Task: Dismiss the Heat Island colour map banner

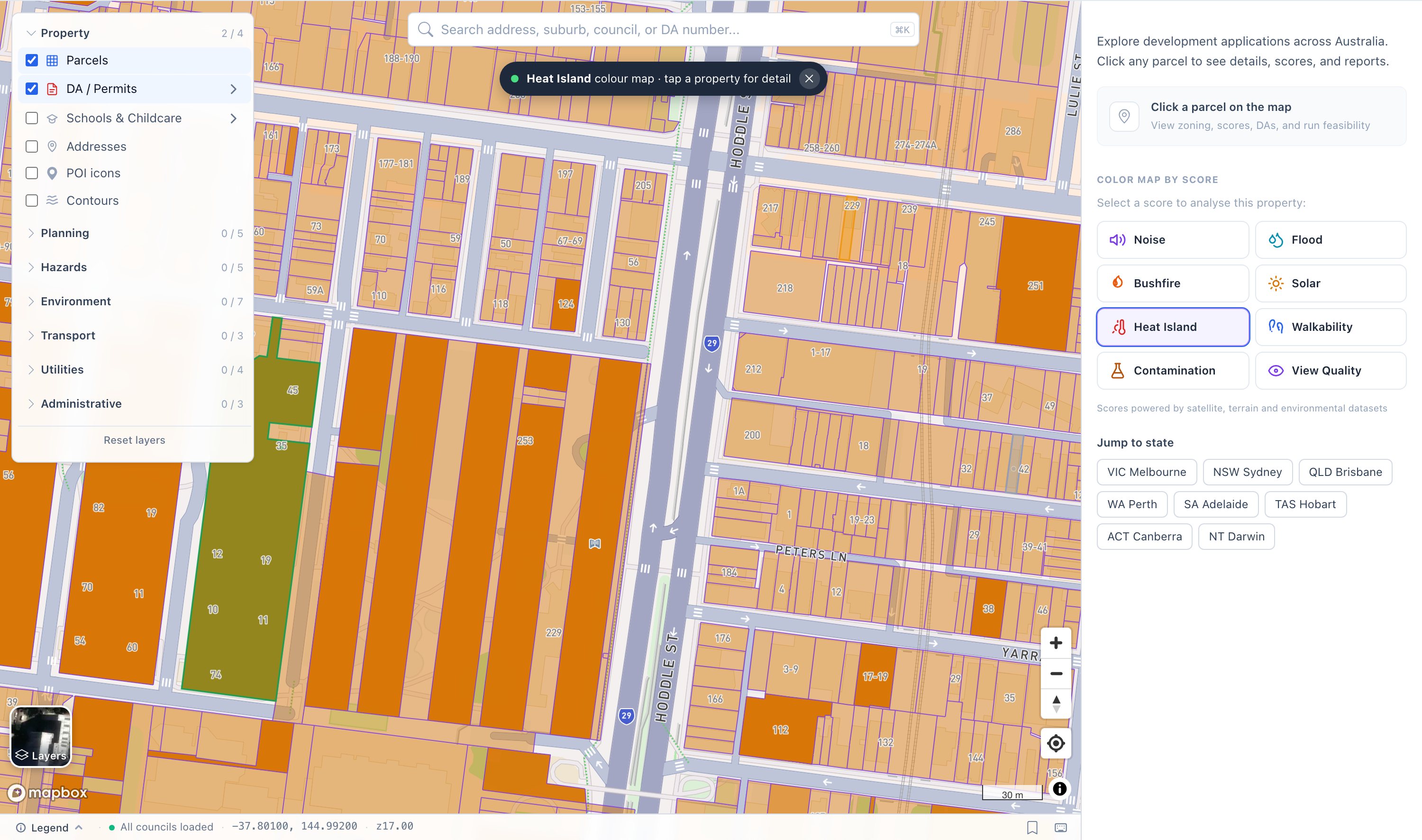Action: [809, 79]
